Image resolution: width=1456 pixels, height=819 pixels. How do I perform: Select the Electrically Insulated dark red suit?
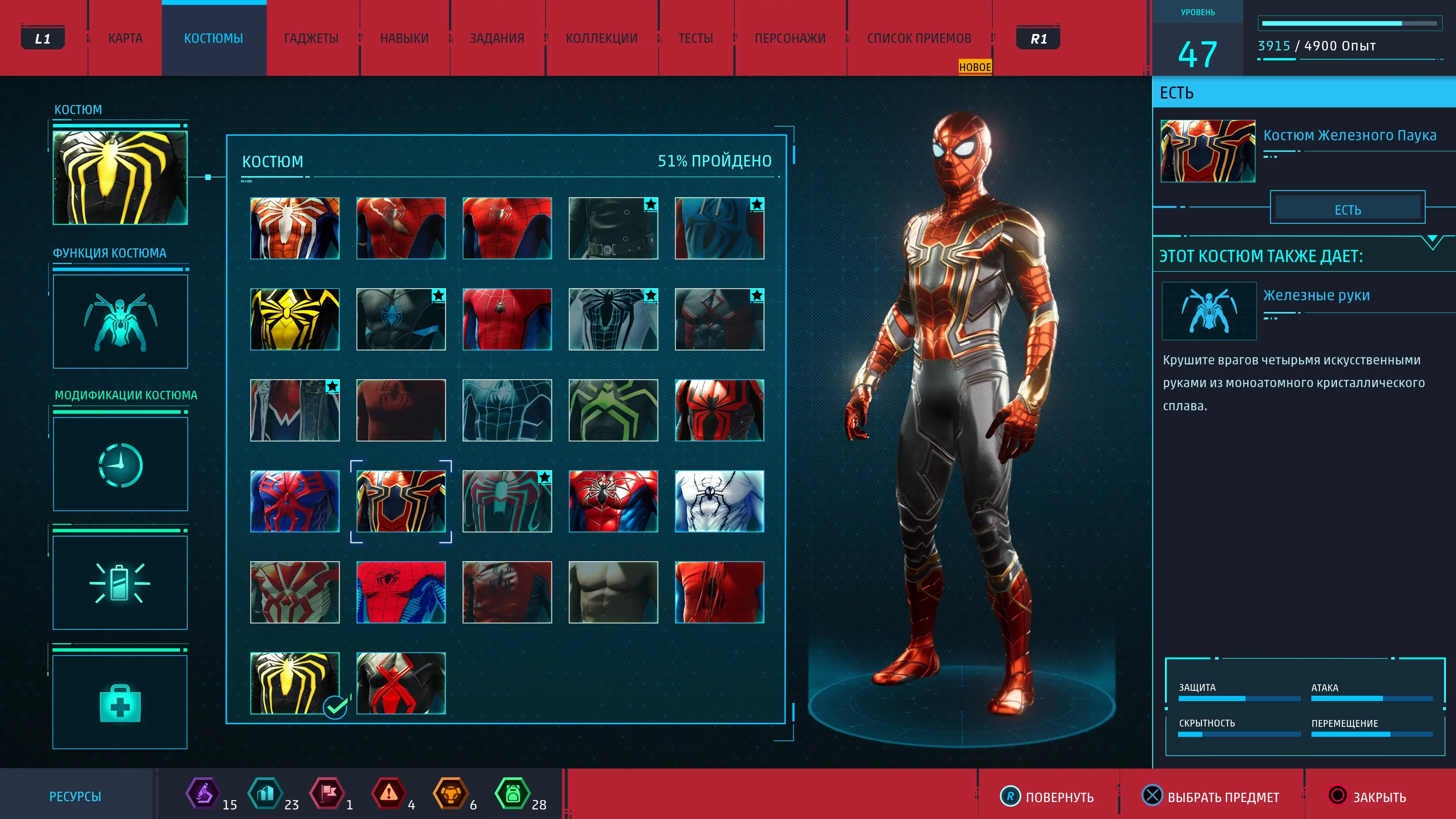coord(720,319)
